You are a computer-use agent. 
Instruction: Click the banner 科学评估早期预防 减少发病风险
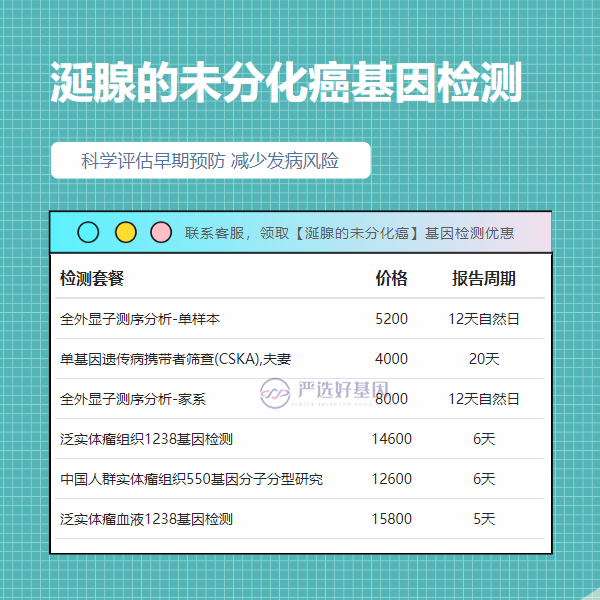click(210, 160)
